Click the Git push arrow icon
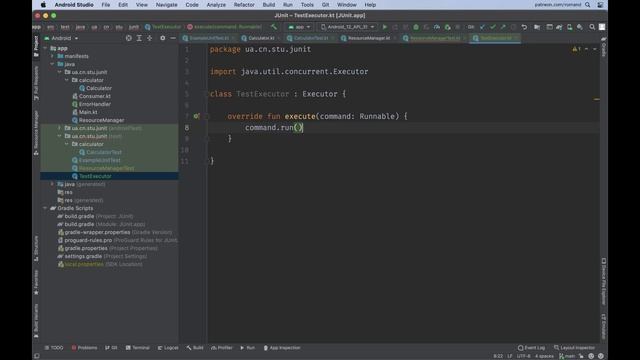 503,27
